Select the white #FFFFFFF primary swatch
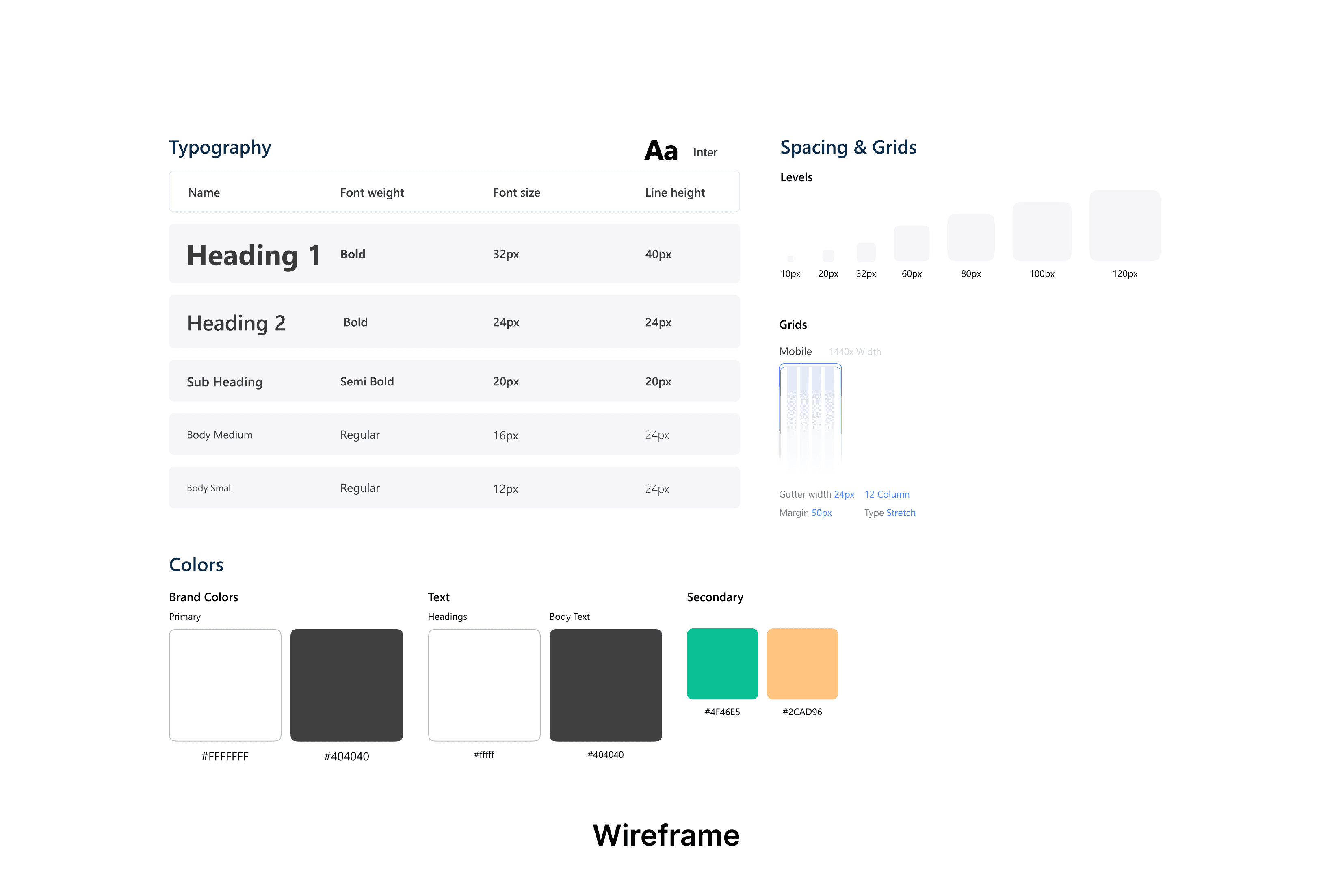This screenshot has width=1334, height=896. [225, 684]
